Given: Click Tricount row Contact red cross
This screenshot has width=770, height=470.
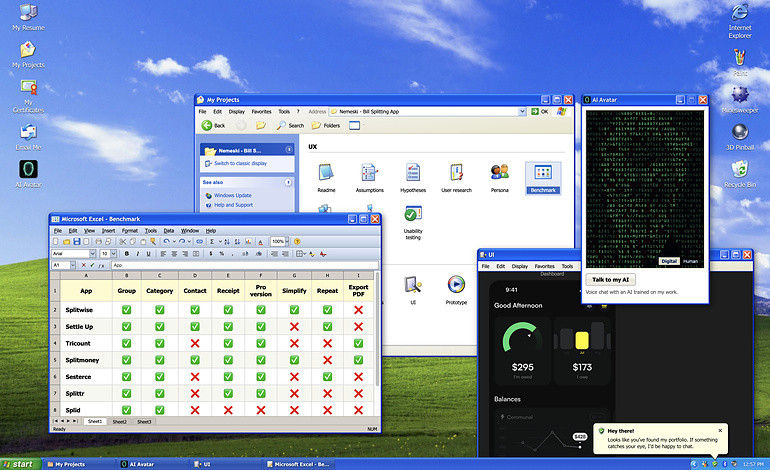Looking at the screenshot, I should 195,343.
